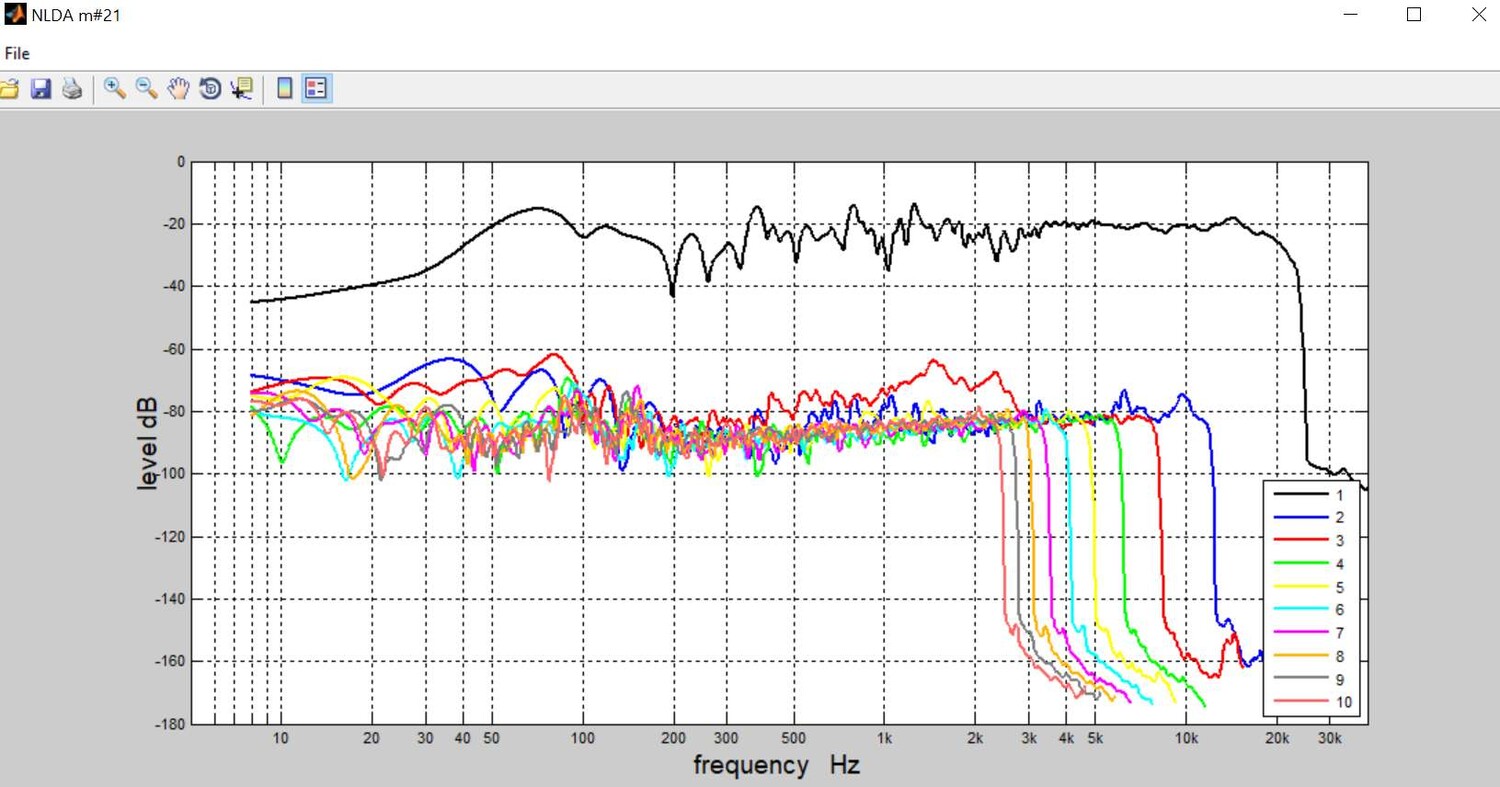1500x787 pixels.
Task: Print the figure using the printer icon
Action: [72, 89]
